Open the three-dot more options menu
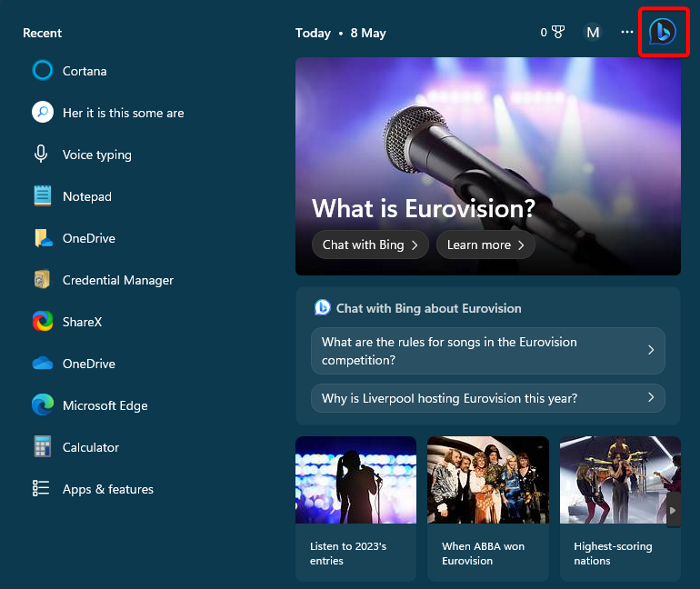This screenshot has height=589, width=700. [627, 32]
